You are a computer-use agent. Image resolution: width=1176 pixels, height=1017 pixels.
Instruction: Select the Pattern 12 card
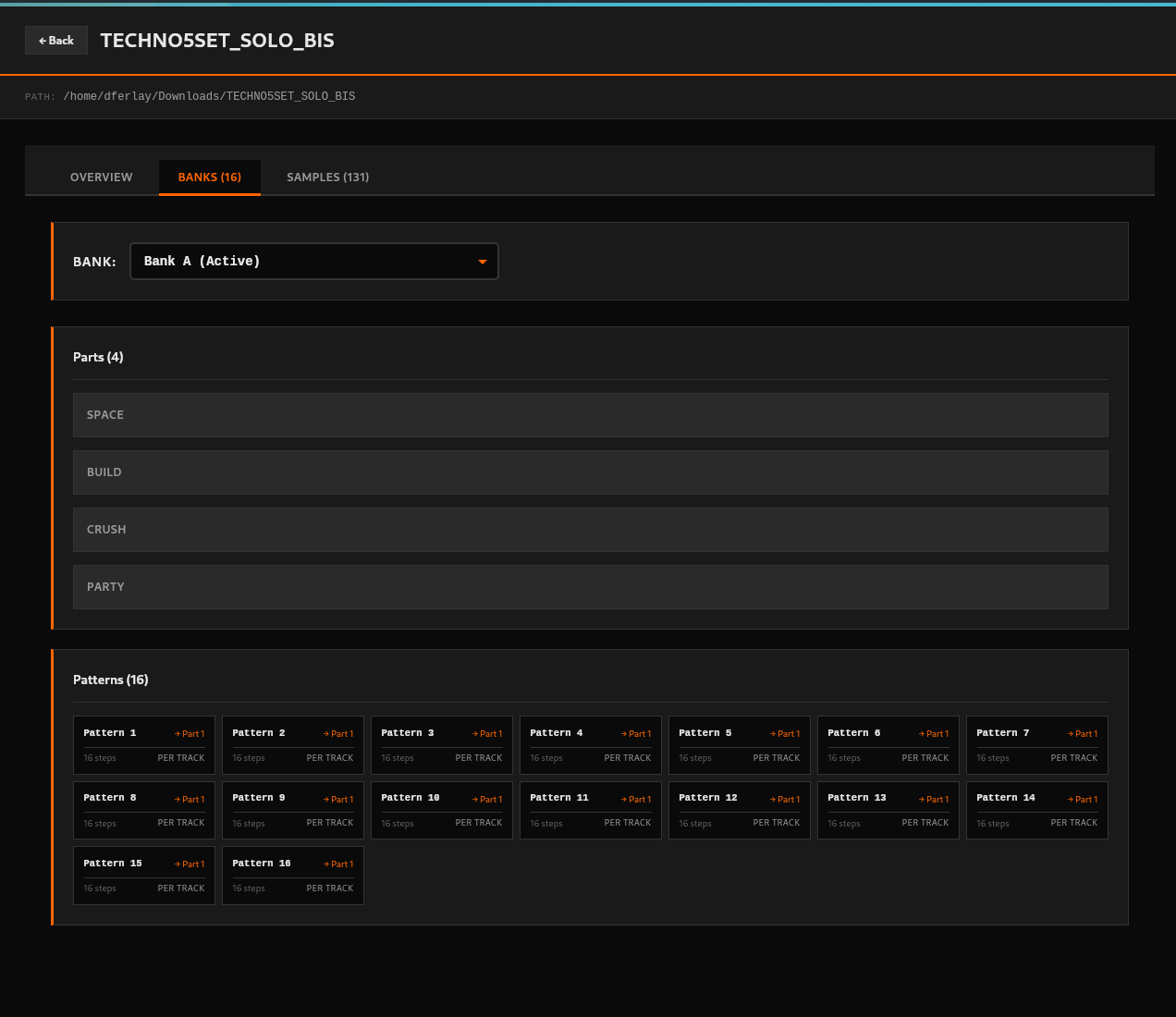coord(739,810)
